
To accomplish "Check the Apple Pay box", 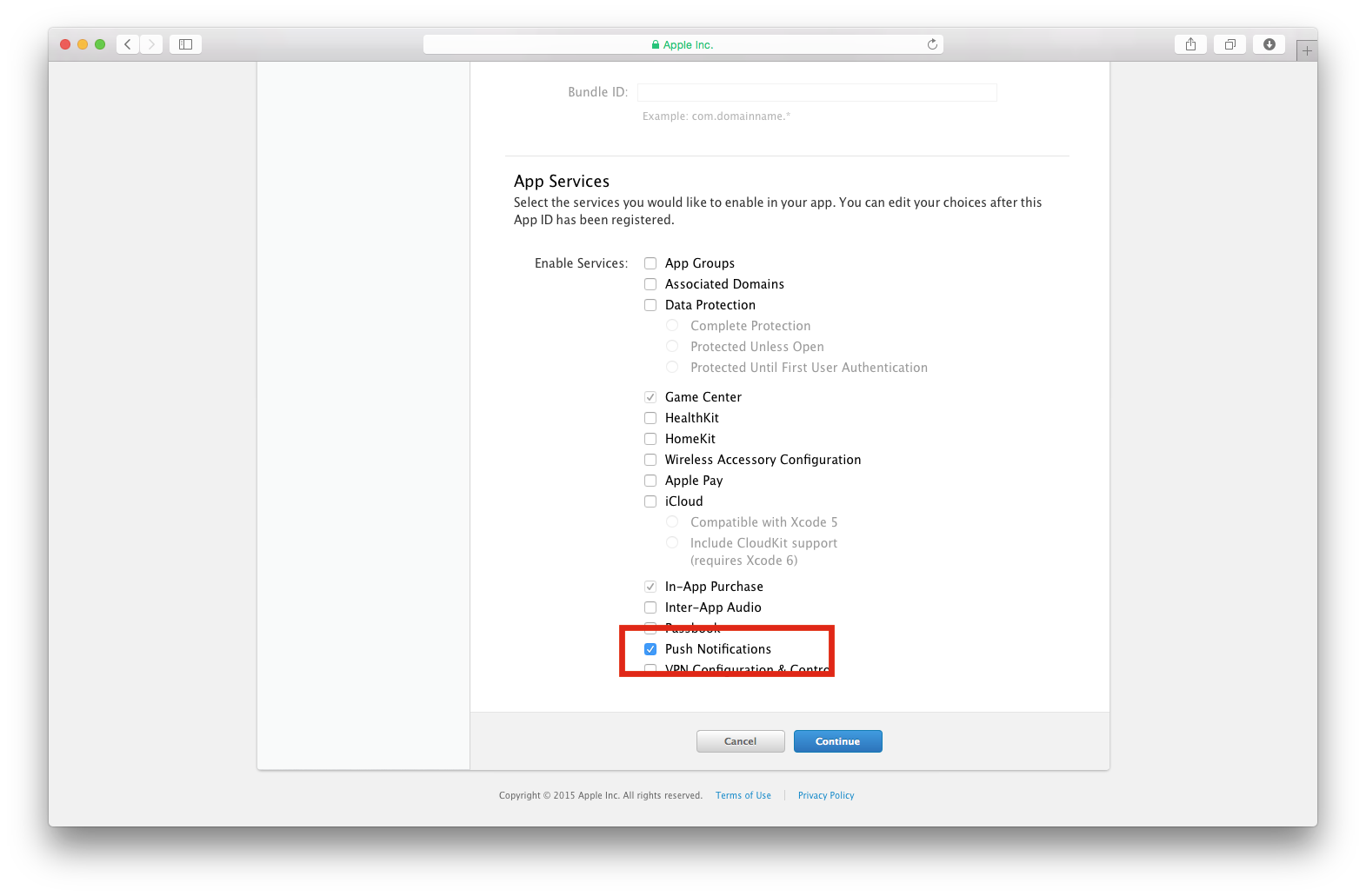I will click(650, 481).
